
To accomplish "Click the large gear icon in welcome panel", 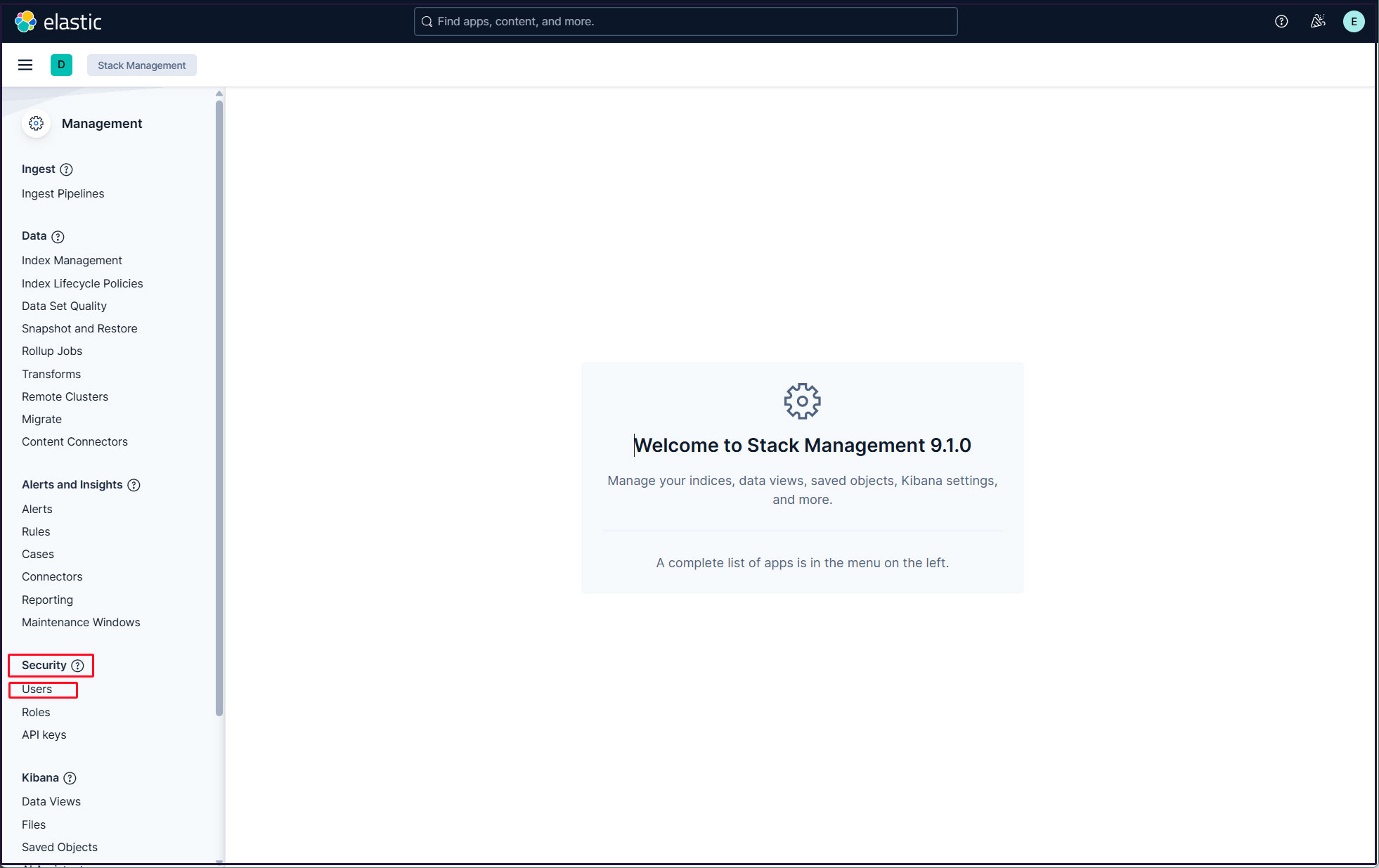I will (802, 401).
